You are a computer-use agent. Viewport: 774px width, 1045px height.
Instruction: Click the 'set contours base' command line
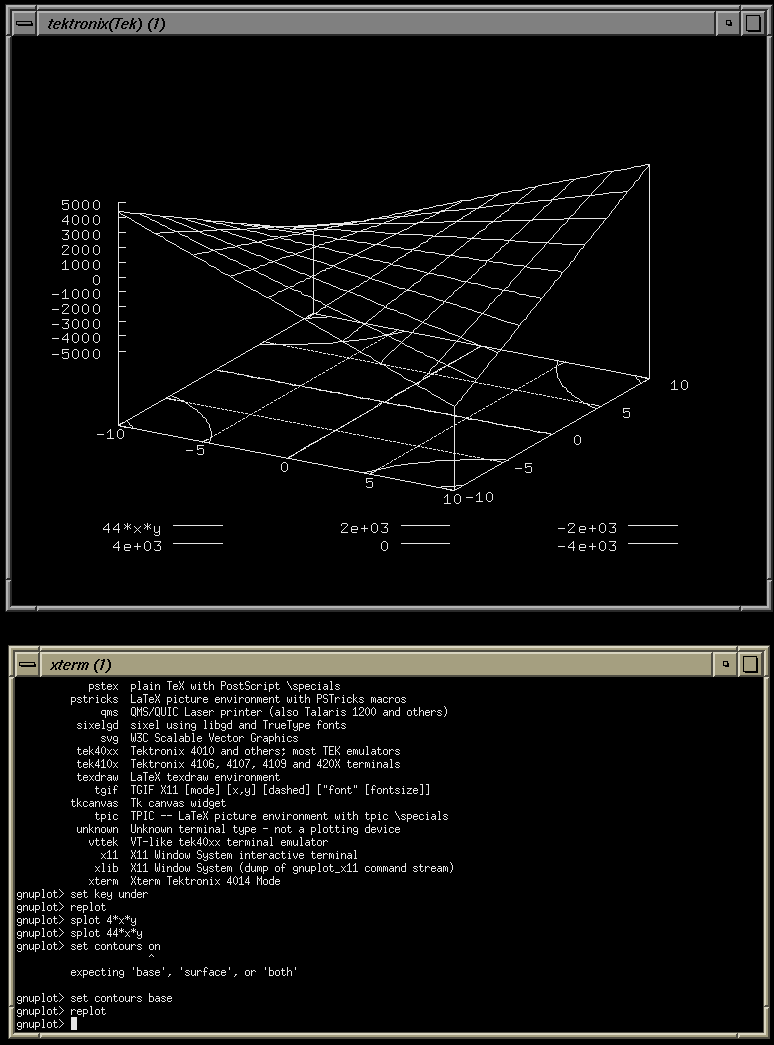point(120,998)
